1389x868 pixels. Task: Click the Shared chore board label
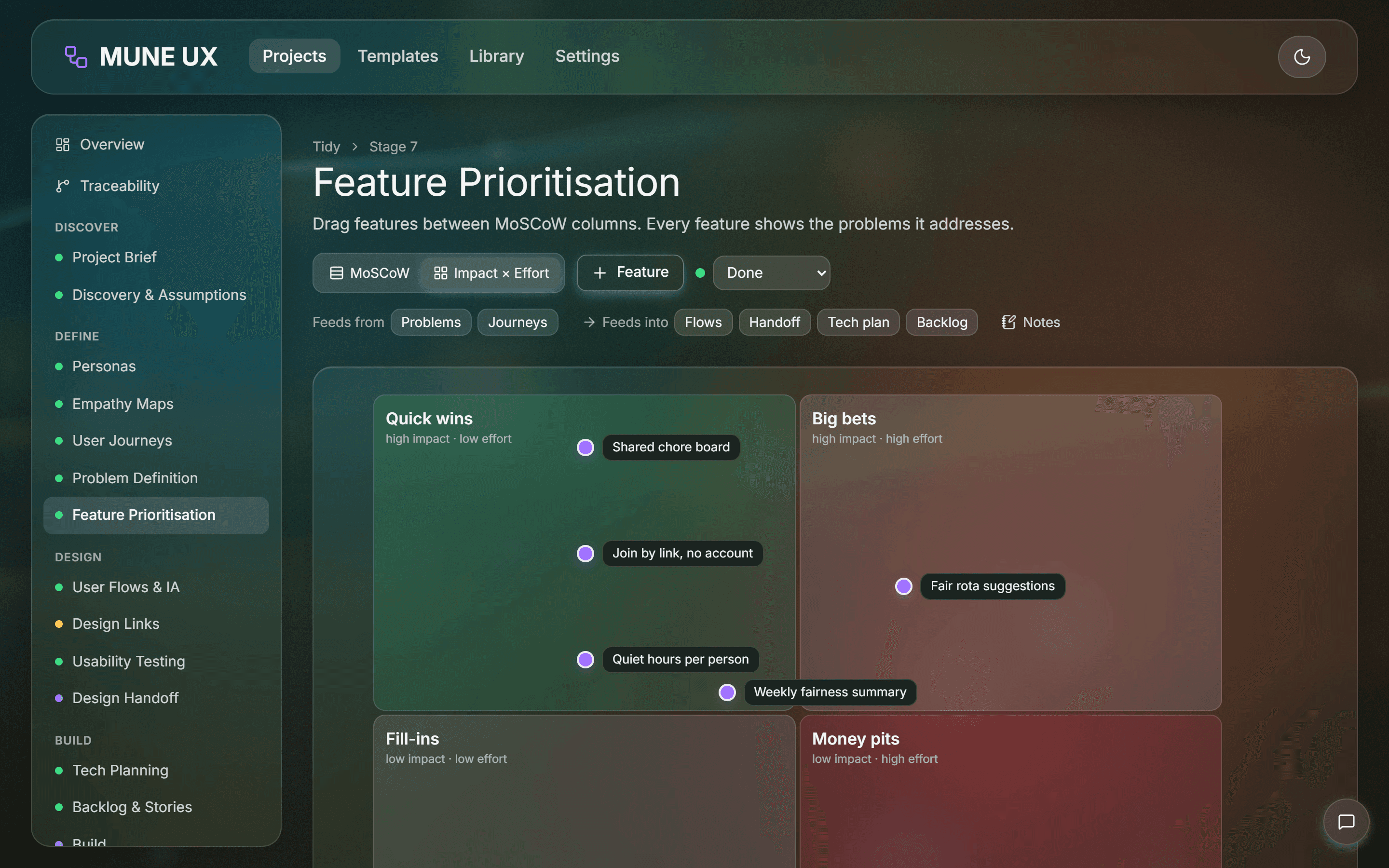671,447
